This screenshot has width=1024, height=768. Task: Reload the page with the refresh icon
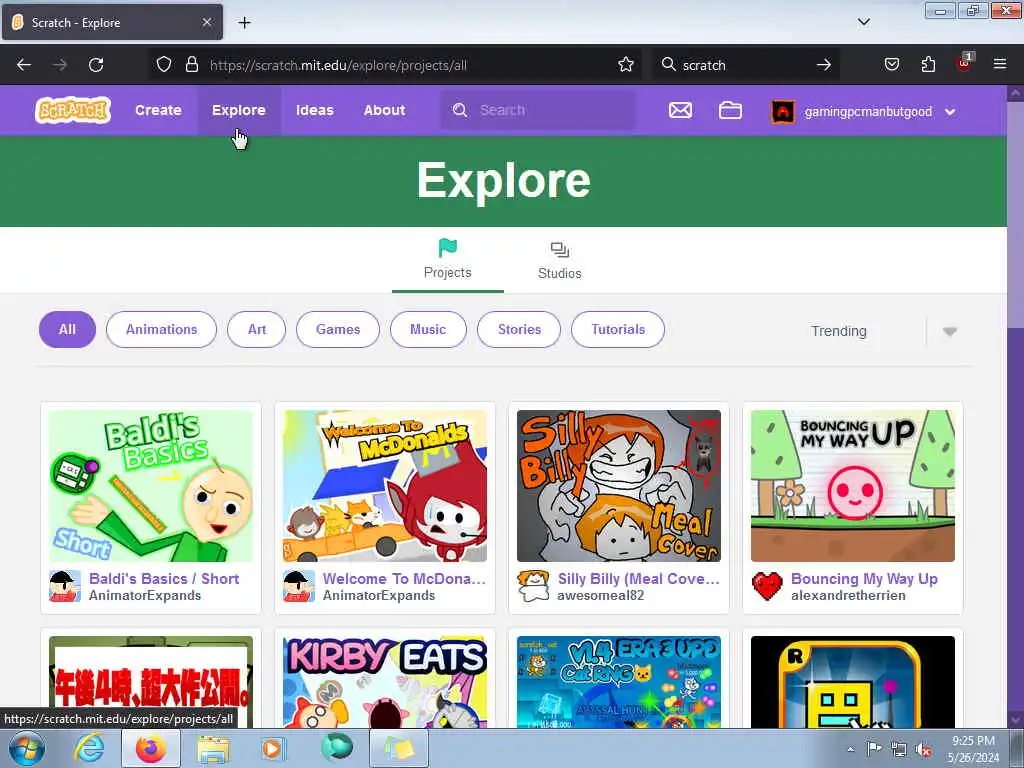[96, 65]
